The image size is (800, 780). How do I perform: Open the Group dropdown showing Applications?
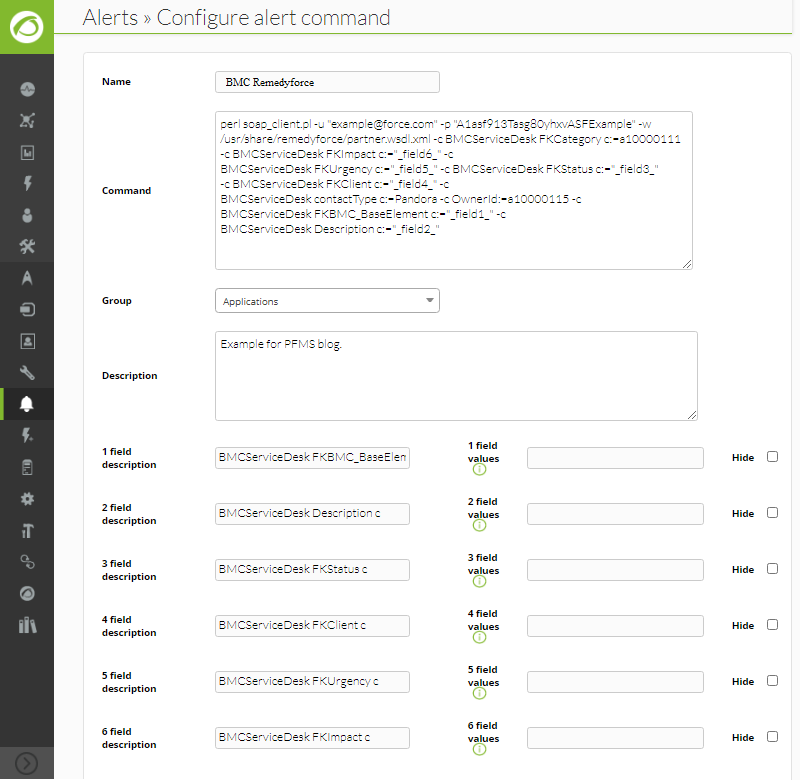pyautogui.click(x=327, y=301)
